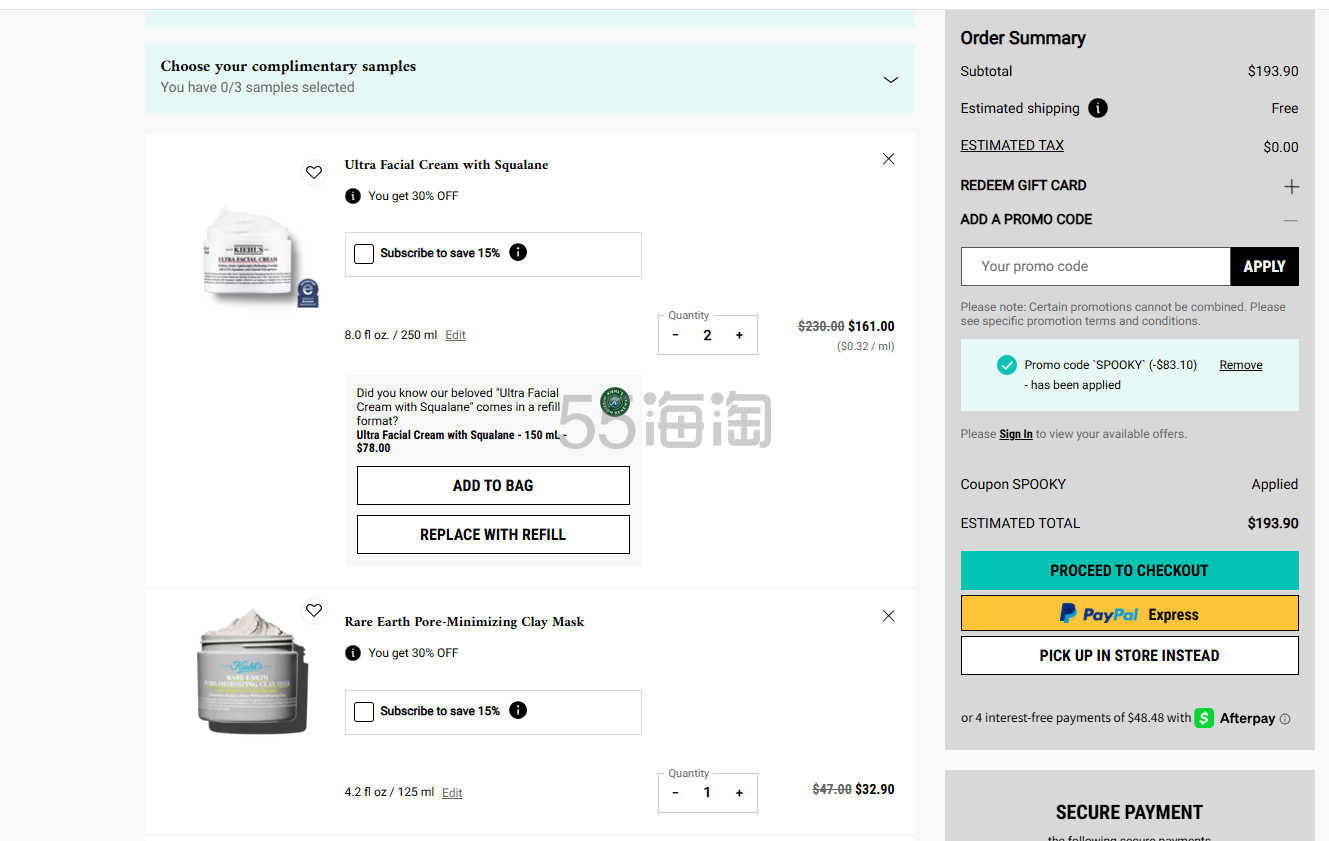Click info icon next to Clay Mask subscribe
The height and width of the screenshot is (841, 1329).
tap(518, 710)
